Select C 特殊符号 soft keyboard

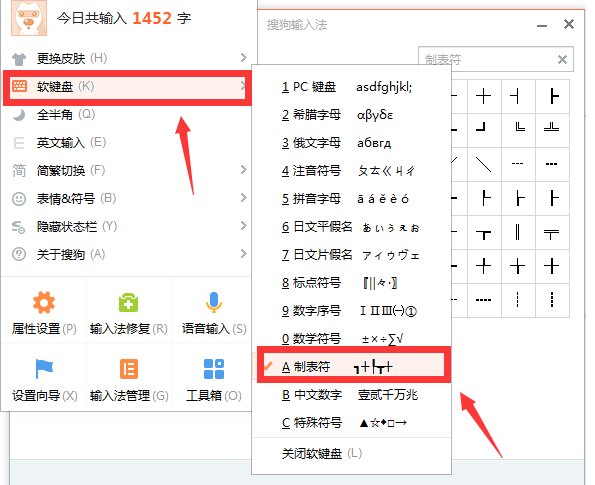click(x=351, y=422)
